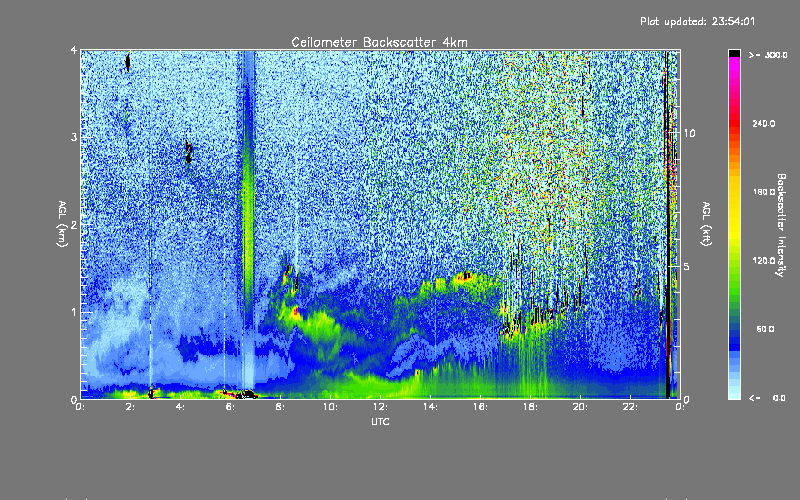Click the black top swatch of colorbar
The width and height of the screenshot is (800, 500).
click(734, 53)
